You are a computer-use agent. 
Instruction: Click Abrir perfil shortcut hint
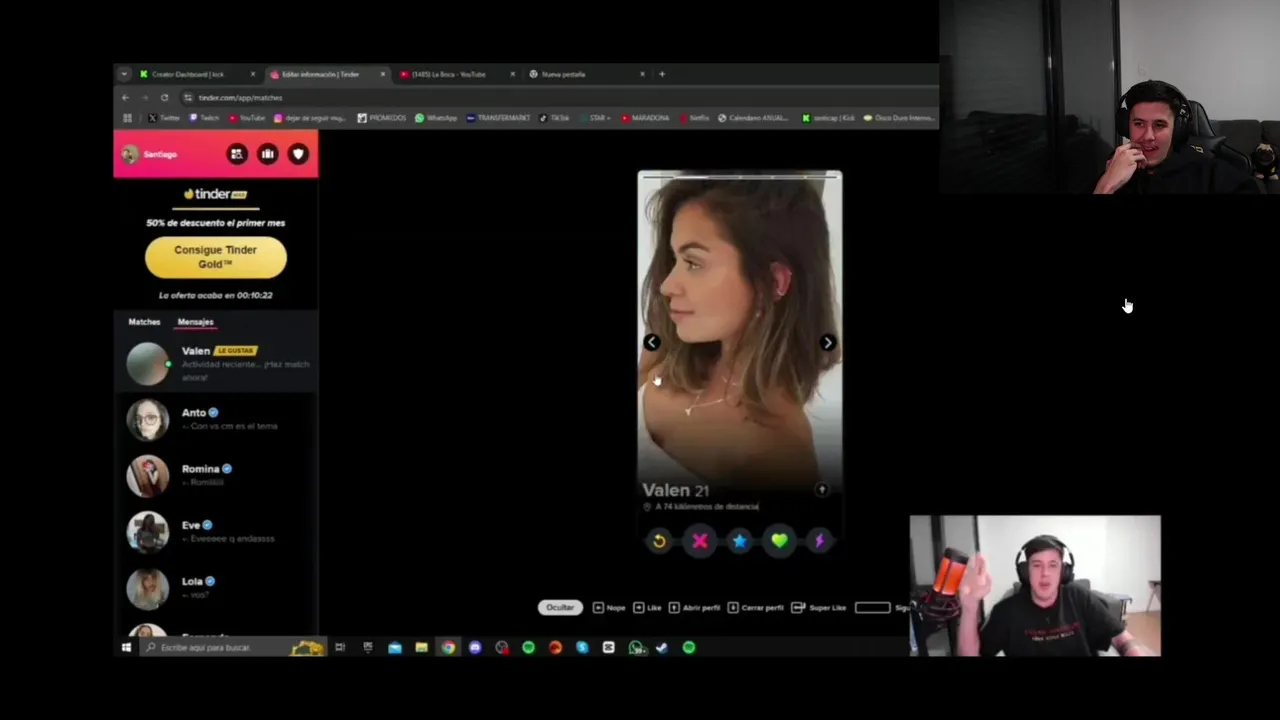click(x=694, y=607)
